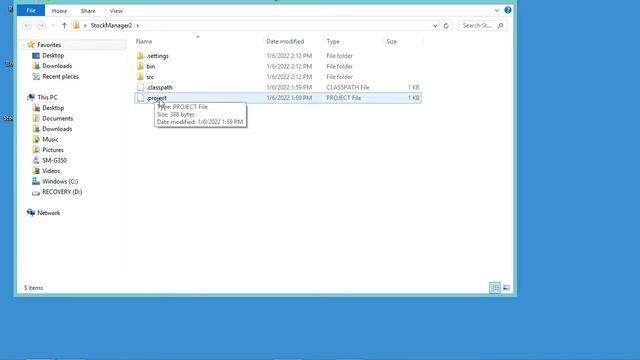Click the This PC computer icon
Screen dimensions: 640x360
click(31, 97)
